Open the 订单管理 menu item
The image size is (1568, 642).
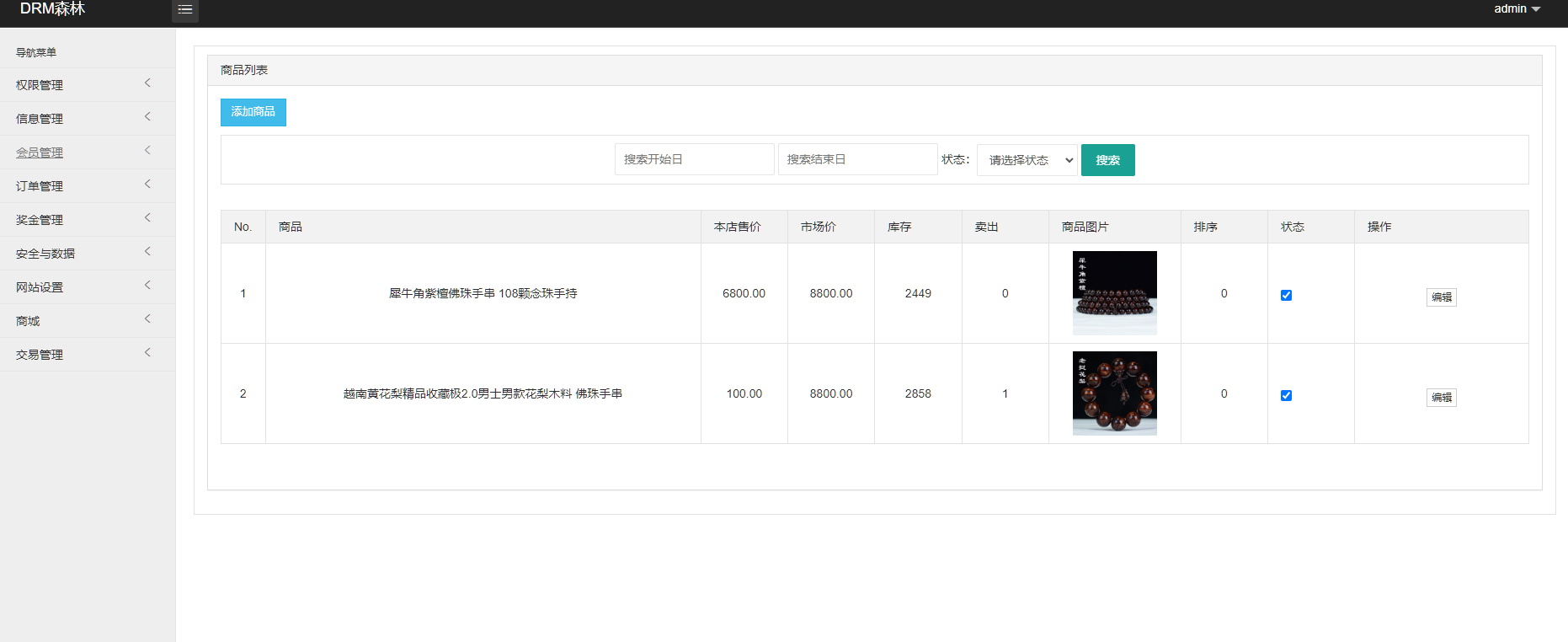[40, 186]
